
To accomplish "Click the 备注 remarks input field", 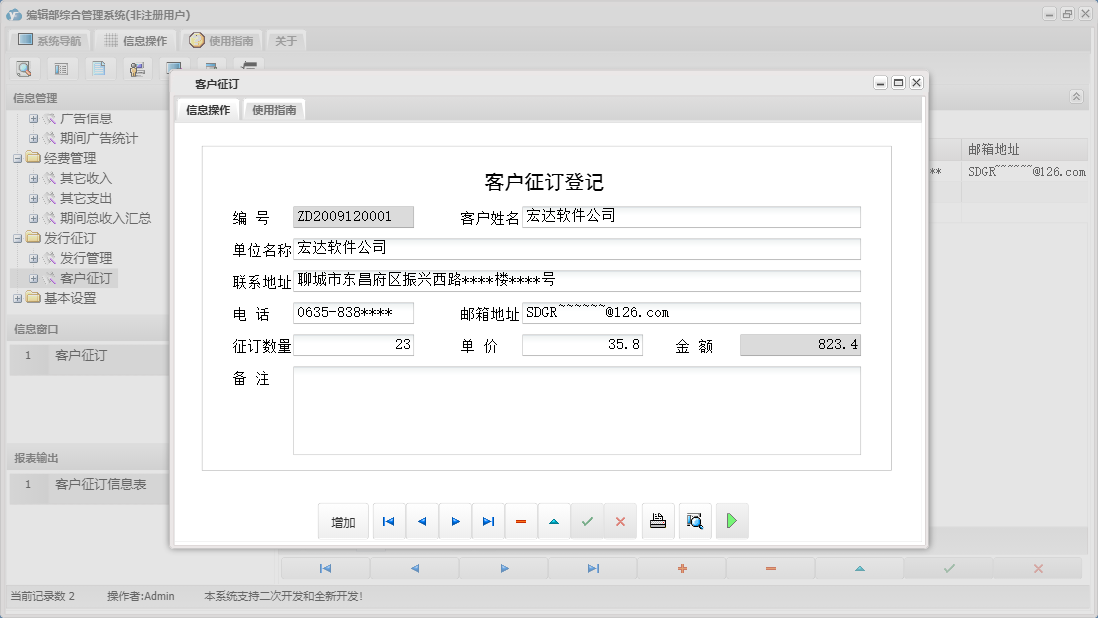I will point(575,410).
